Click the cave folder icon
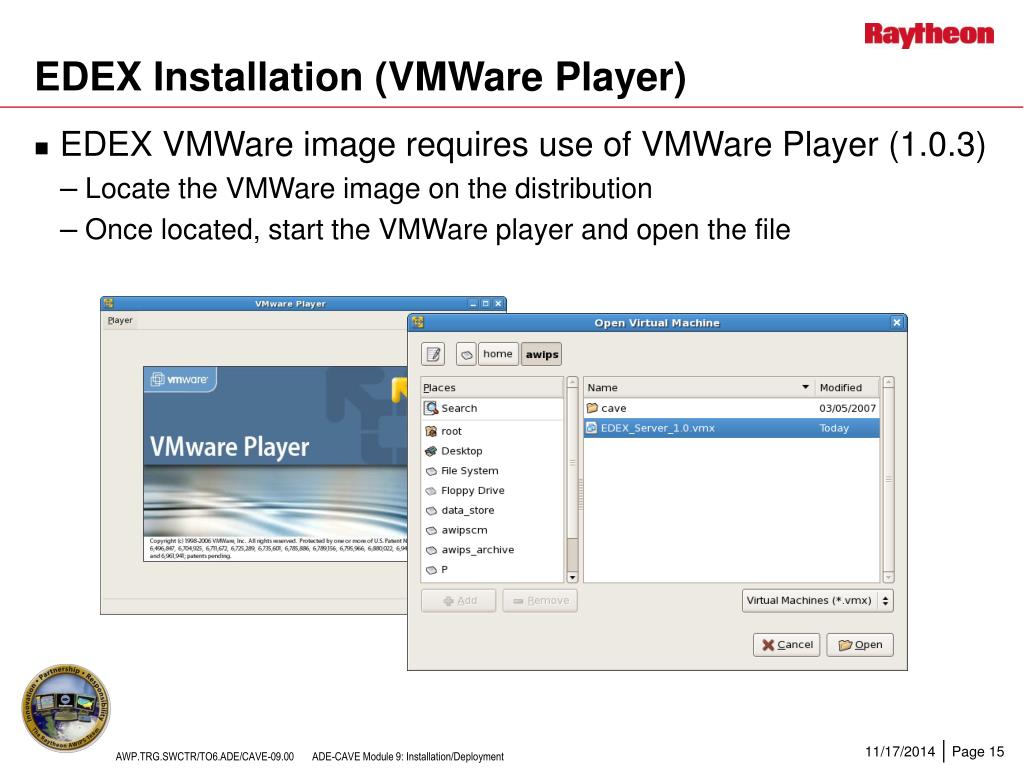Viewport: 1024px width, 768px height. (592, 408)
